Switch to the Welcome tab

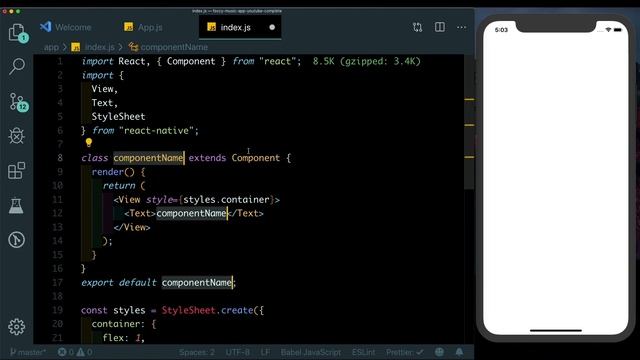pyautogui.click(x=66, y=27)
